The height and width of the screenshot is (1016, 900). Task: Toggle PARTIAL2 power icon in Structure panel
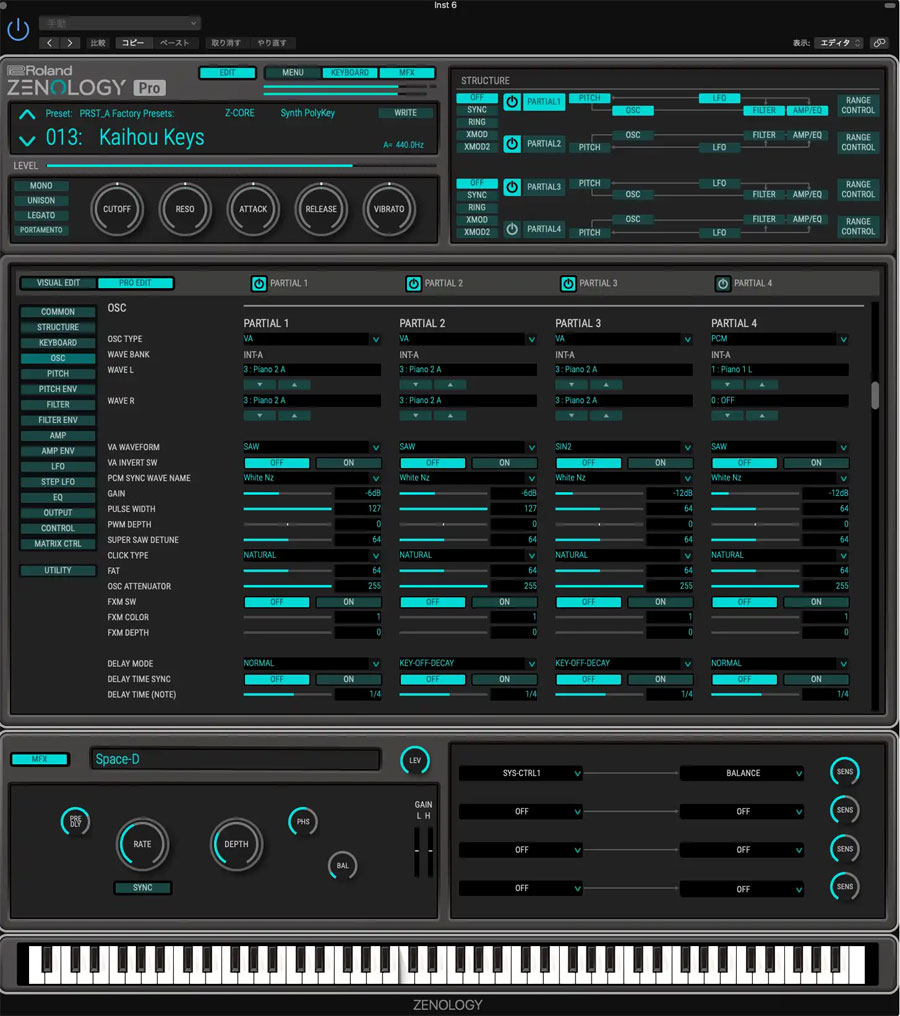click(x=512, y=144)
